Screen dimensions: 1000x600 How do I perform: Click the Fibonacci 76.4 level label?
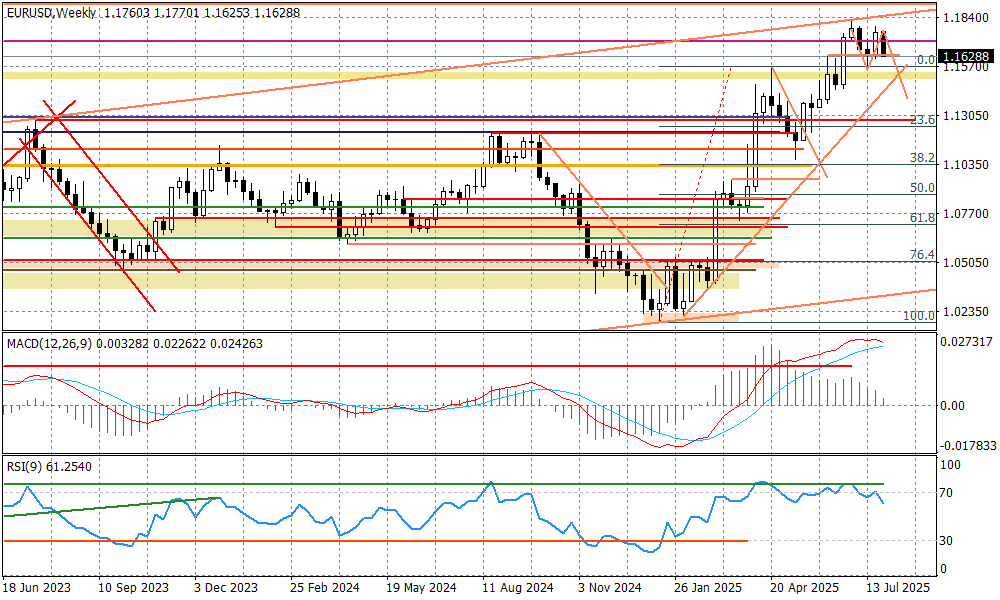point(922,255)
